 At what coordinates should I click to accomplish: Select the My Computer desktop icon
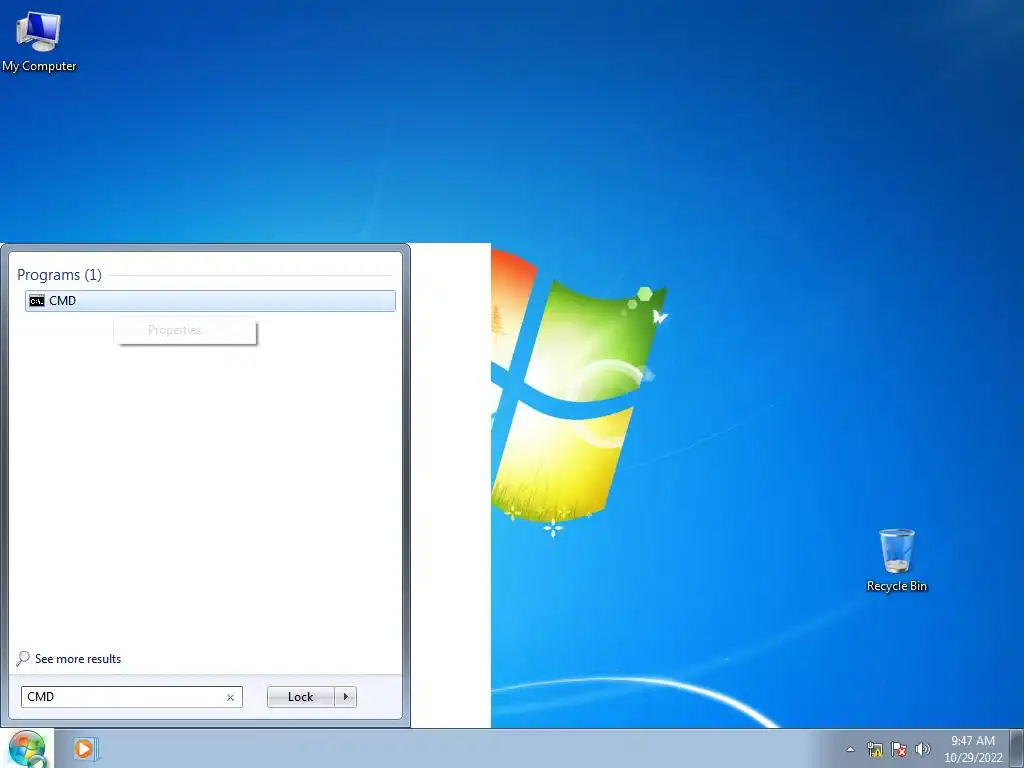(x=39, y=42)
